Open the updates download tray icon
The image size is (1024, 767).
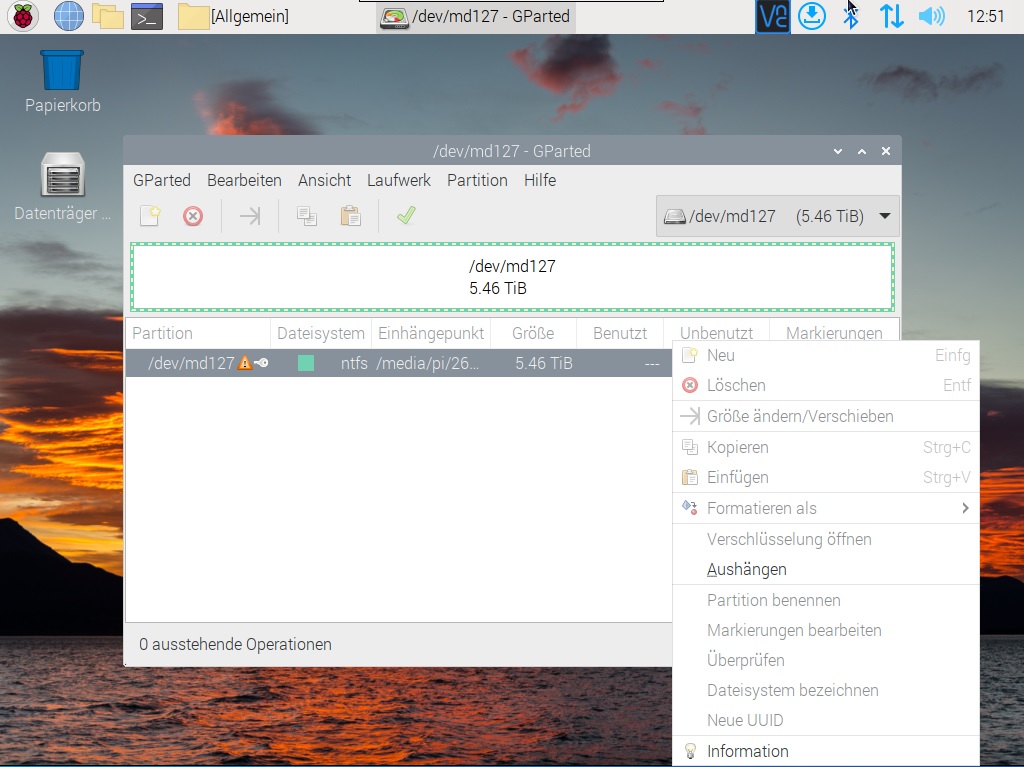812,16
